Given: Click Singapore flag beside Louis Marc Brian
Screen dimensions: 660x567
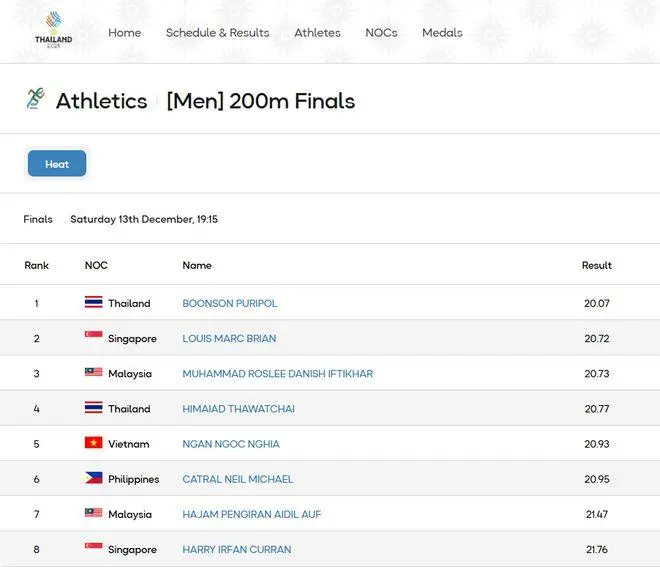Looking at the screenshot, I should [93, 338].
